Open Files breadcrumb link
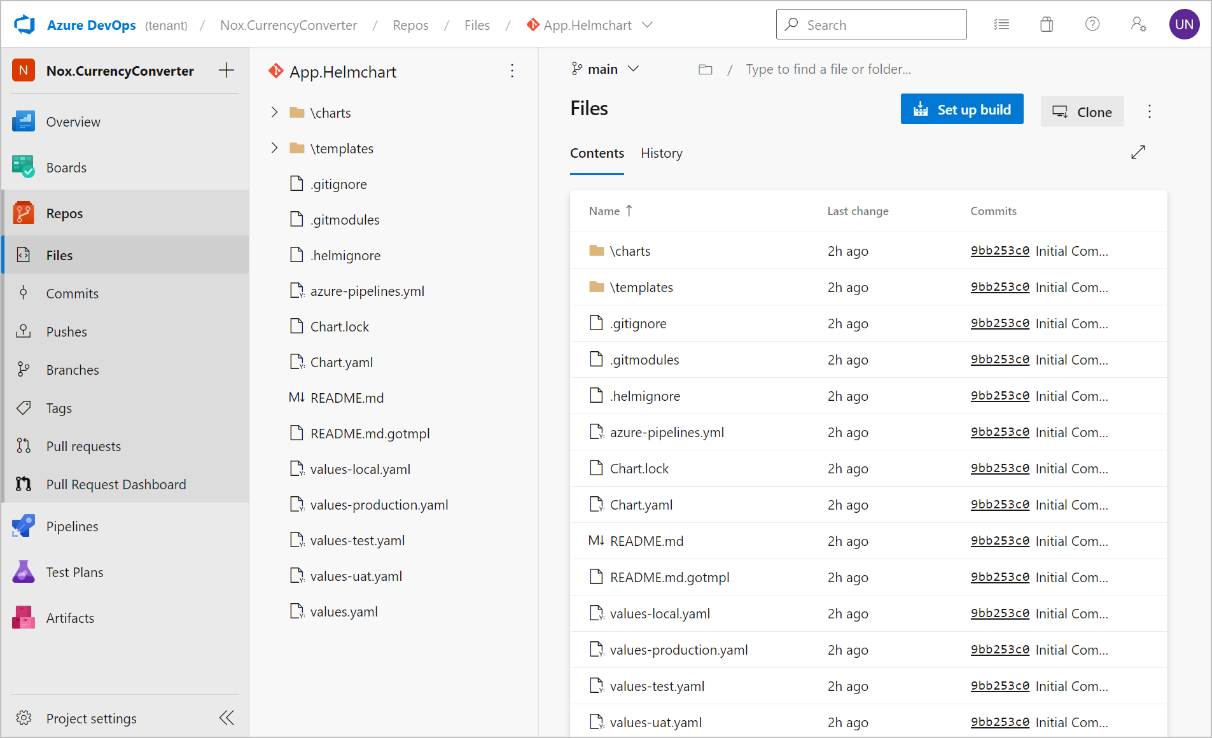Viewport: 1212px width, 738px height. pyautogui.click(x=477, y=25)
